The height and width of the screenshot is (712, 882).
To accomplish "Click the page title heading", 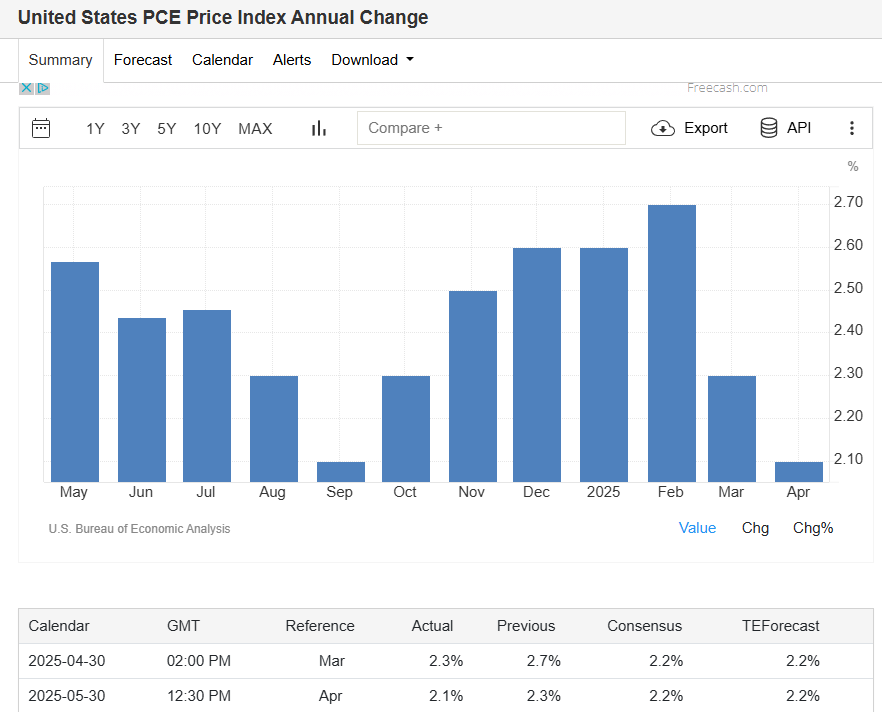I will (223, 17).
